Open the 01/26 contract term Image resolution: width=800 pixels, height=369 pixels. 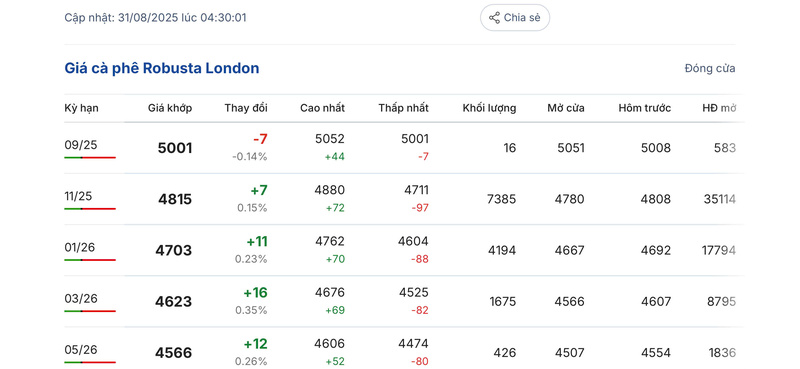(x=80, y=248)
